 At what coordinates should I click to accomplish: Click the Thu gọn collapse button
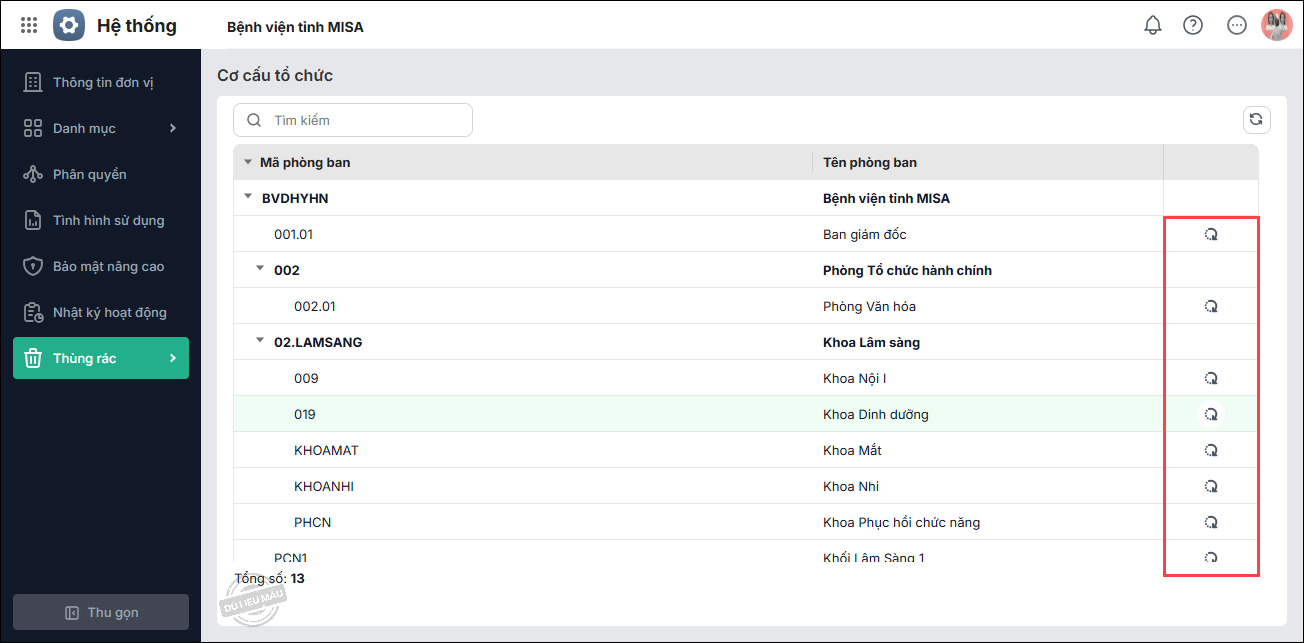pyautogui.click(x=101, y=612)
